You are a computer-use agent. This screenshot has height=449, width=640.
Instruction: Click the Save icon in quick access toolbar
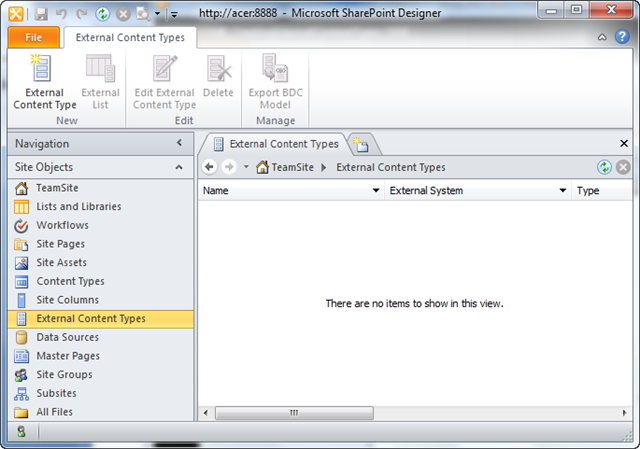(41, 14)
